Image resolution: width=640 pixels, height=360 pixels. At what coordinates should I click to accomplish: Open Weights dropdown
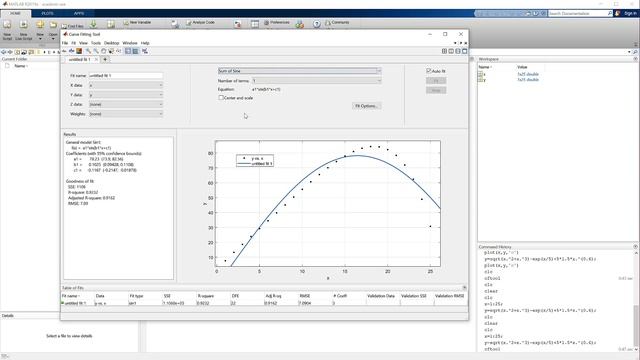point(126,114)
